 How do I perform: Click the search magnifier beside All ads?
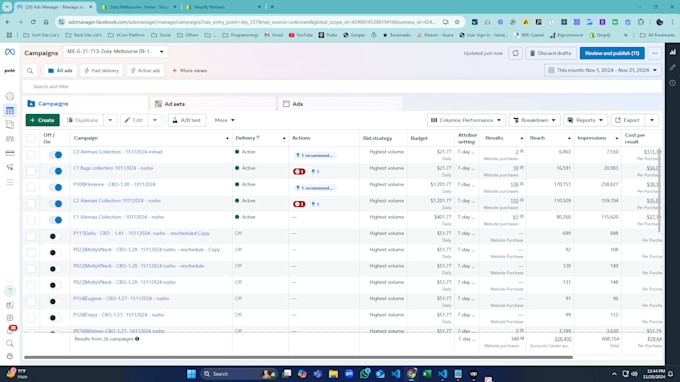click(30, 71)
